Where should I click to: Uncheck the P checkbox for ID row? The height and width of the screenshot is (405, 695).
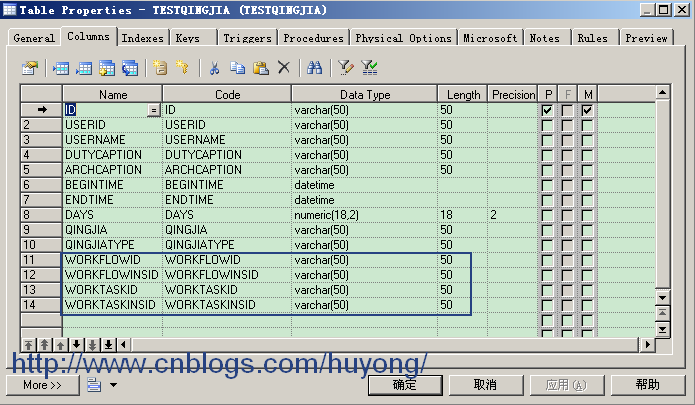click(547, 110)
